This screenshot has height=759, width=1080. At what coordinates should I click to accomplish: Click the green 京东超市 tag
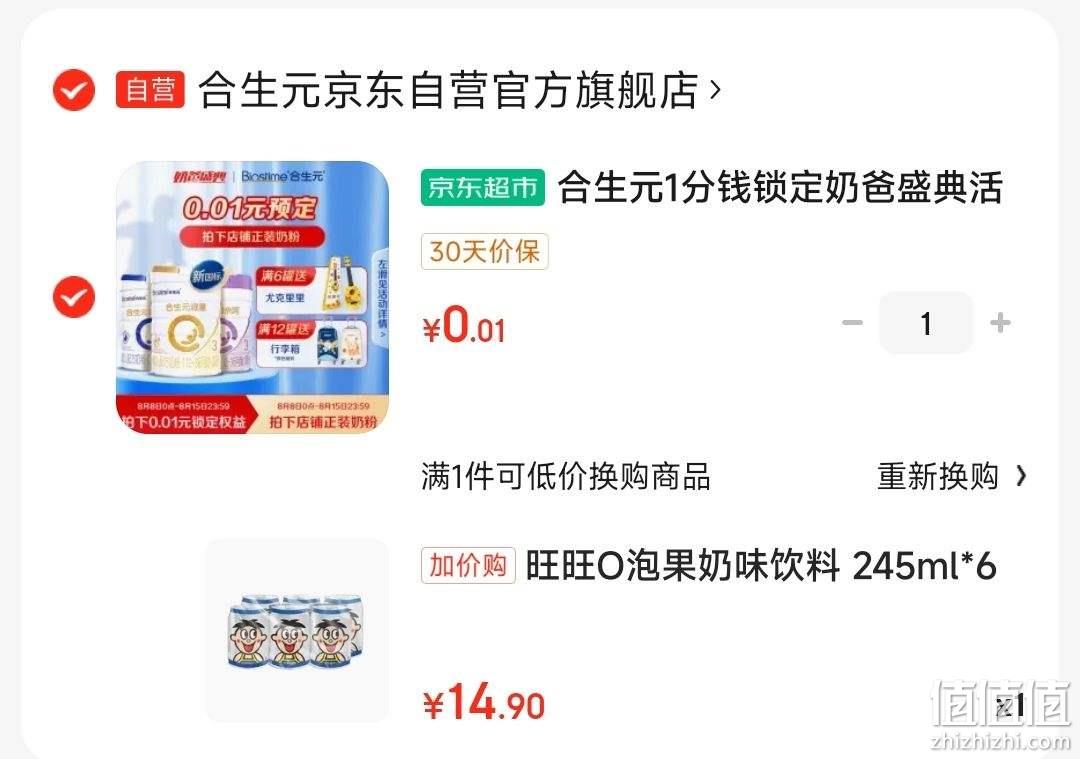coord(483,187)
